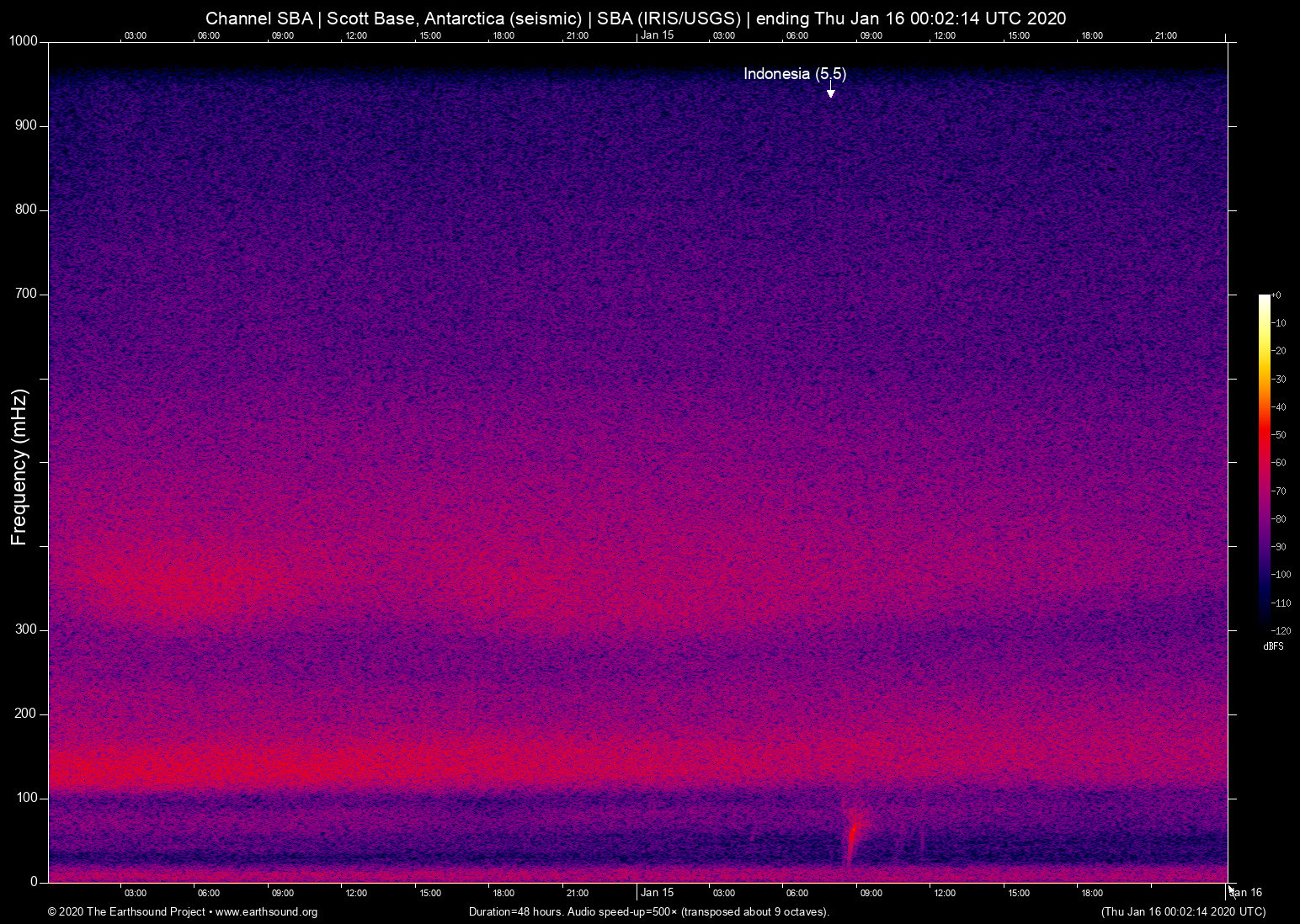Click the 200 frequency axis label

[27, 714]
